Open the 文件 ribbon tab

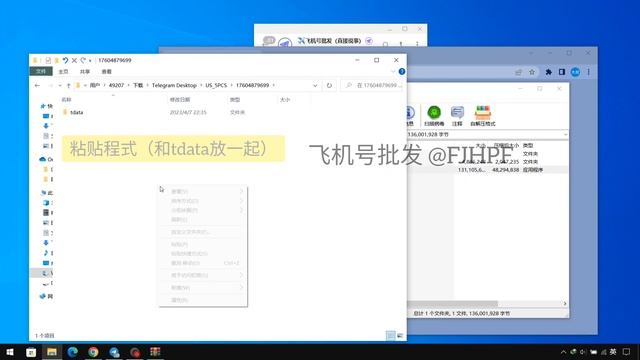click(x=41, y=71)
